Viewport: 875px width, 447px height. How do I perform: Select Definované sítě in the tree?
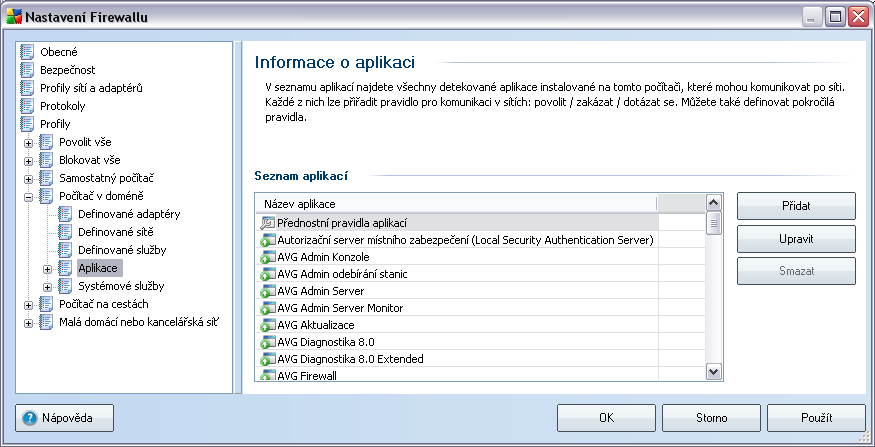tap(116, 232)
